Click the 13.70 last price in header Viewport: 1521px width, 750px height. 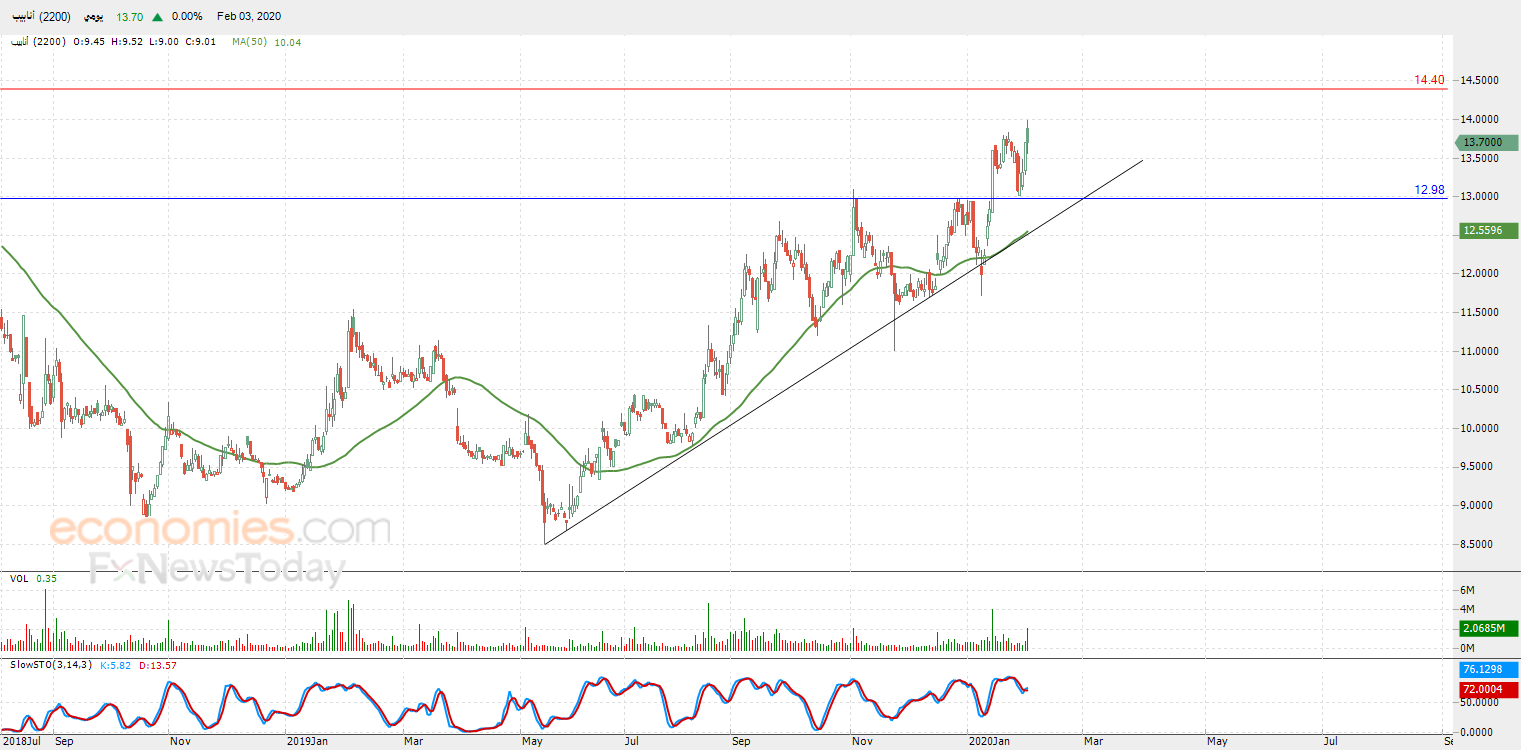point(129,17)
